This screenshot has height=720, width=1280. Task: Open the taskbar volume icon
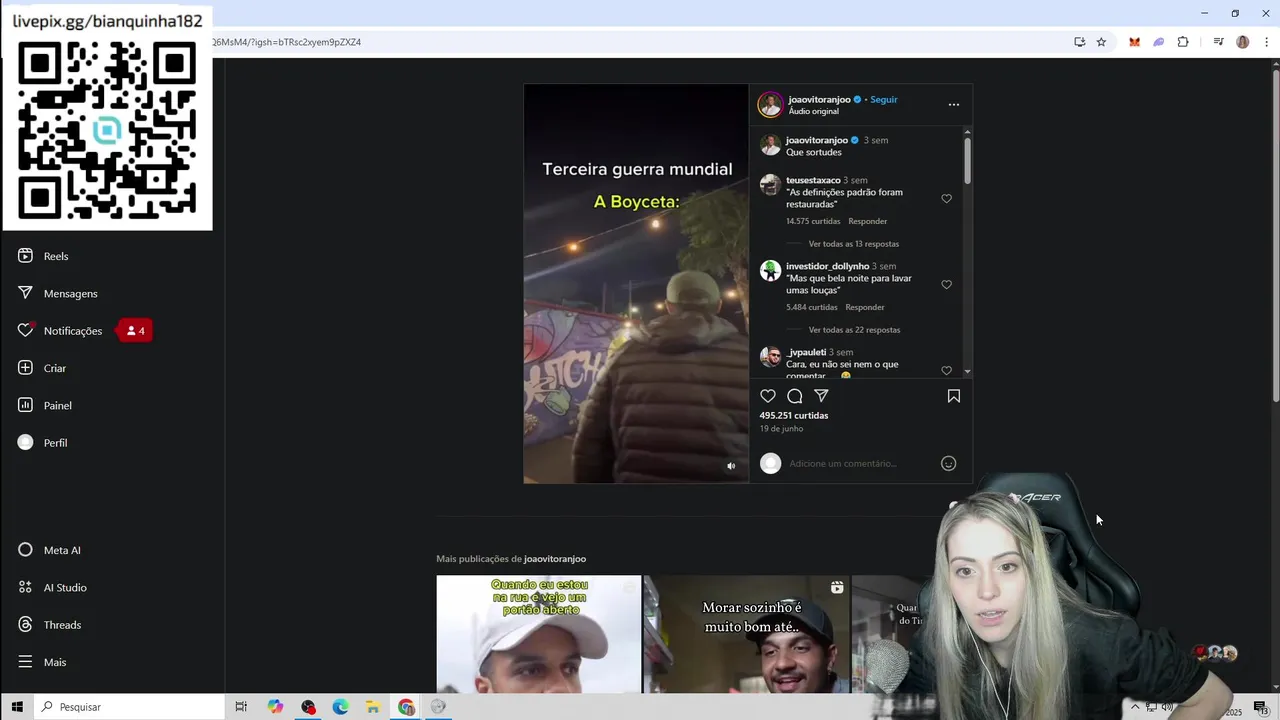pos(1167,707)
